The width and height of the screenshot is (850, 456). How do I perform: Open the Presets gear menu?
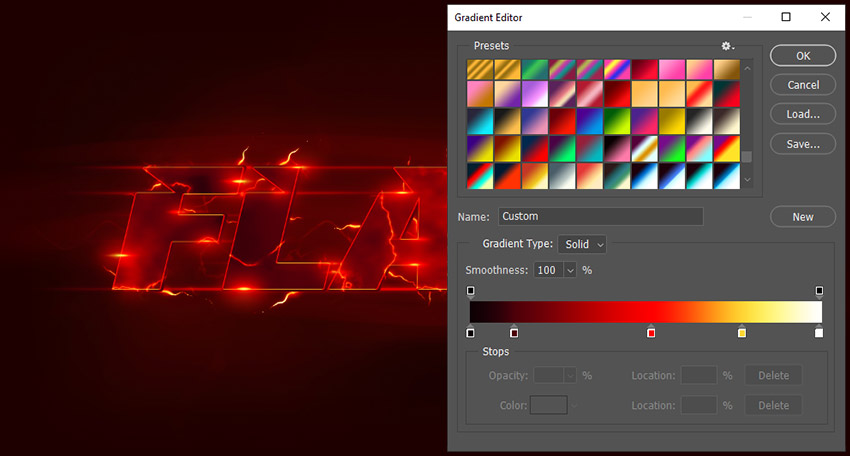point(727,46)
